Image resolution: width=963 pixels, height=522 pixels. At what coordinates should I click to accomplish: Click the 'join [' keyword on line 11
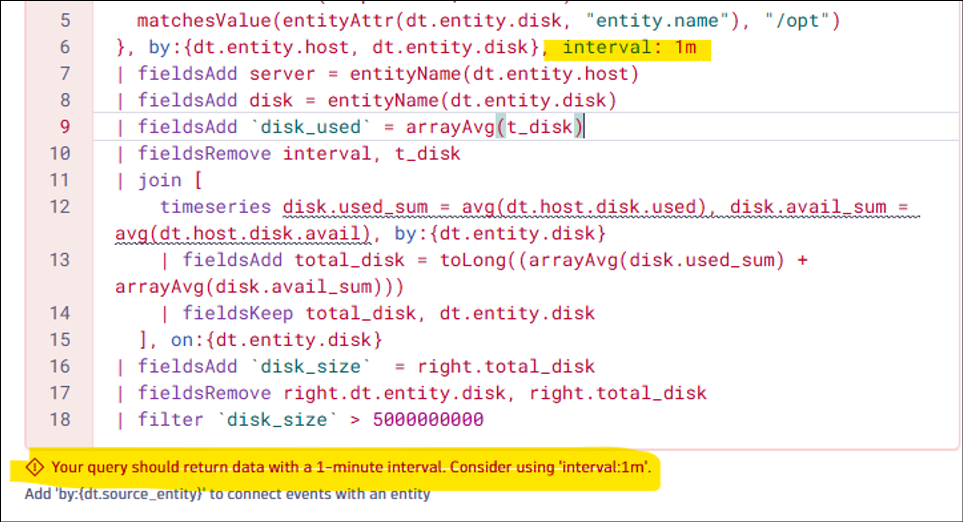[x=170, y=180]
